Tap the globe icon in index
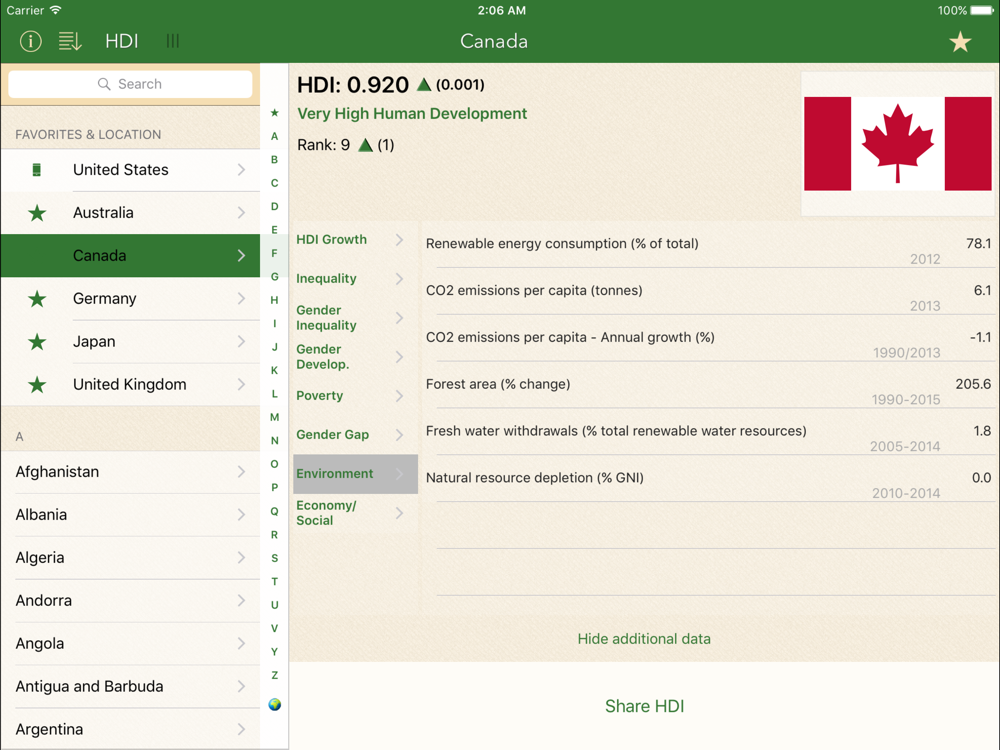 click(275, 704)
